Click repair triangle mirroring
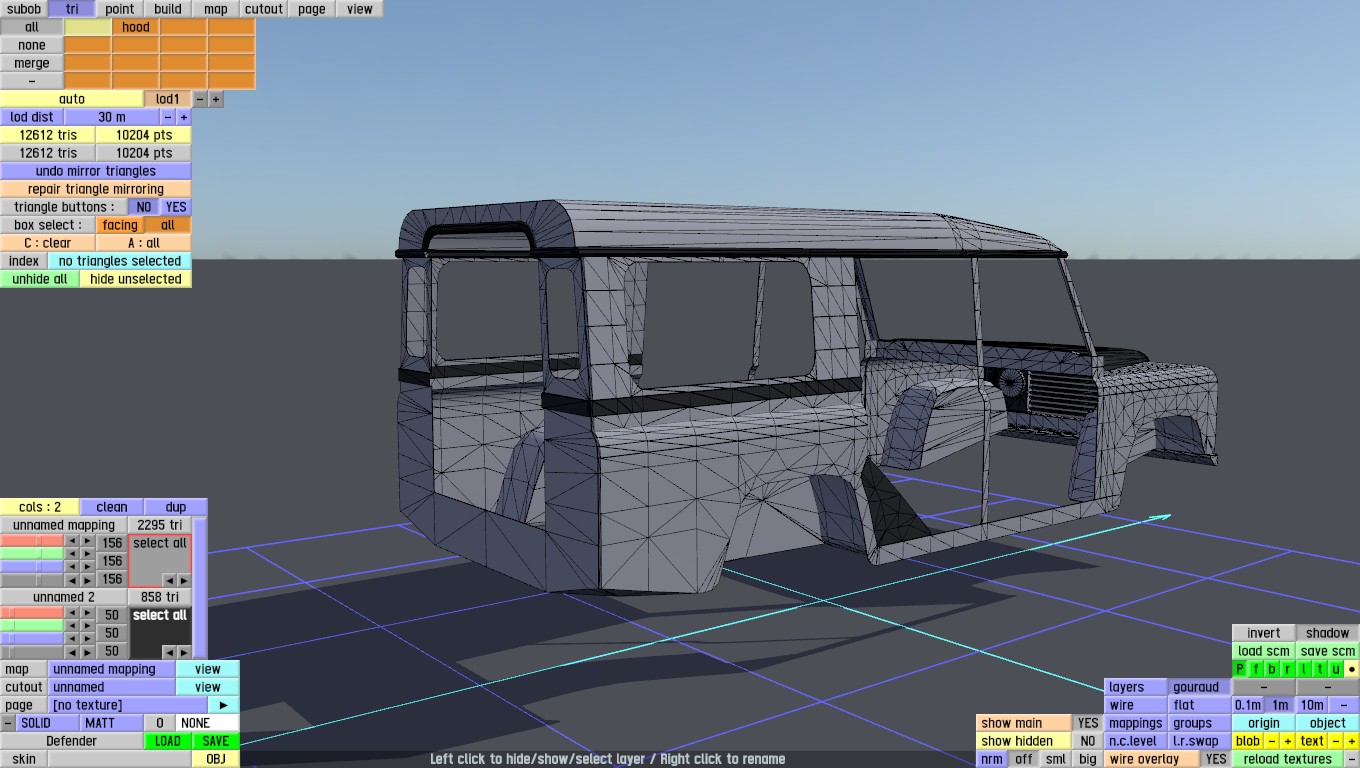 click(96, 189)
